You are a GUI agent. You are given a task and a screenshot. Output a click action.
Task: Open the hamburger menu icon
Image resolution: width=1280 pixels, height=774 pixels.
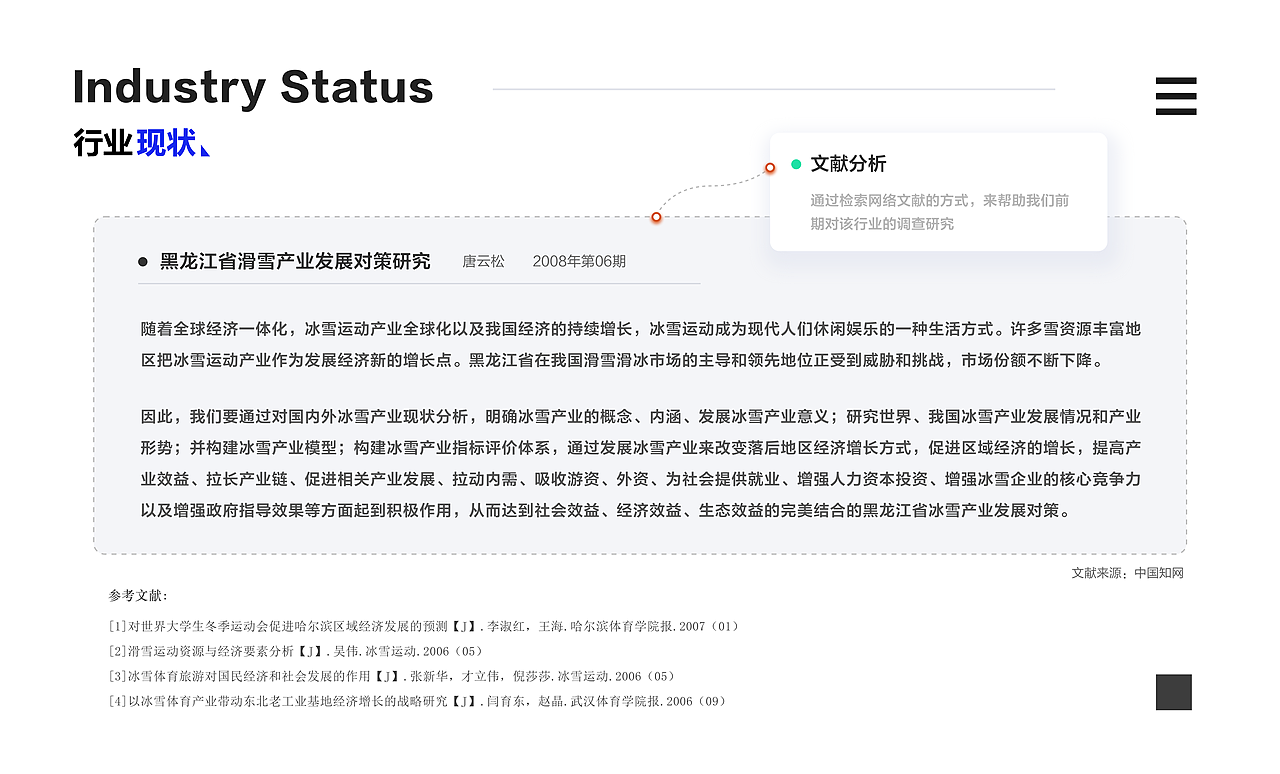pos(1175,97)
